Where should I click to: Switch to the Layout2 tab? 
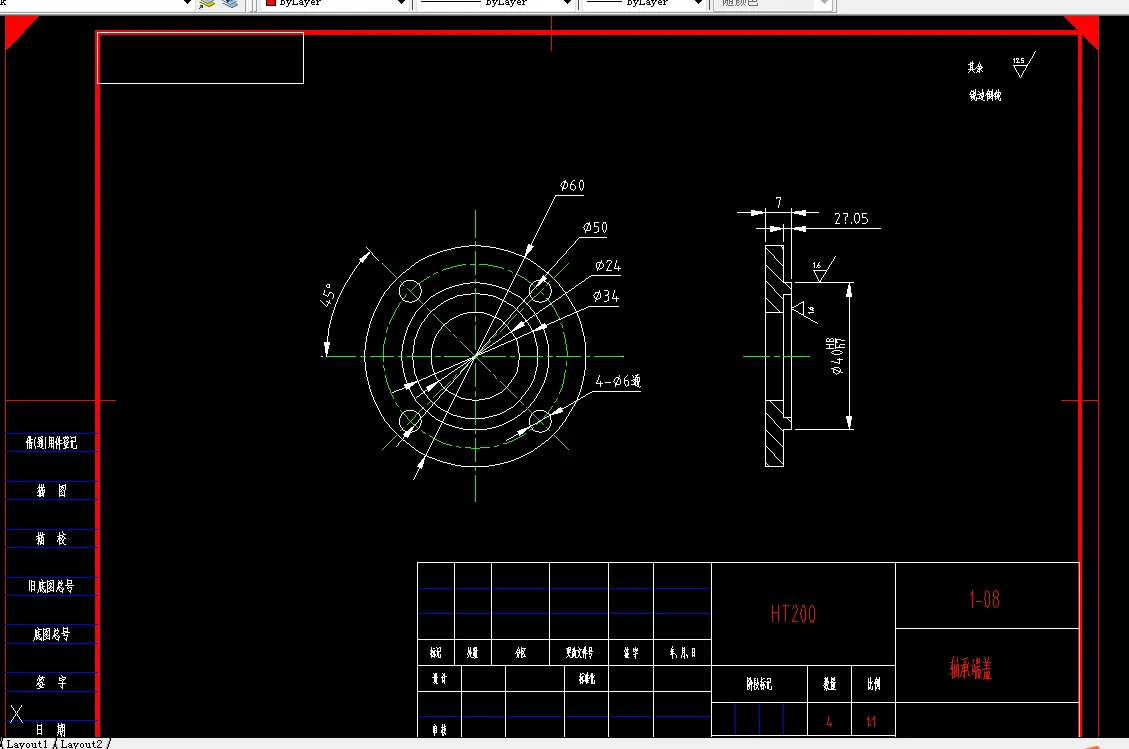click(81, 743)
